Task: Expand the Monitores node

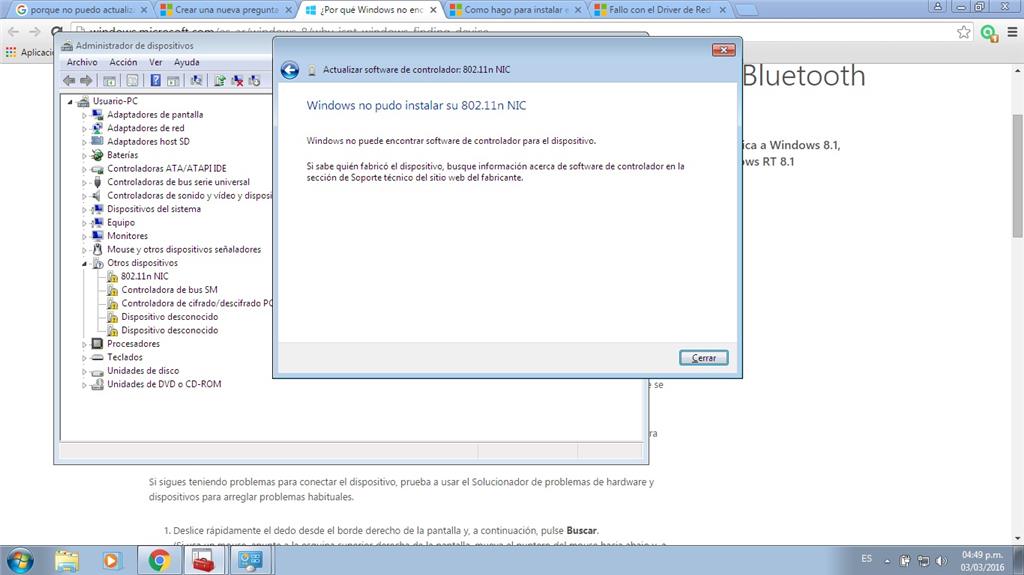Action: click(84, 236)
